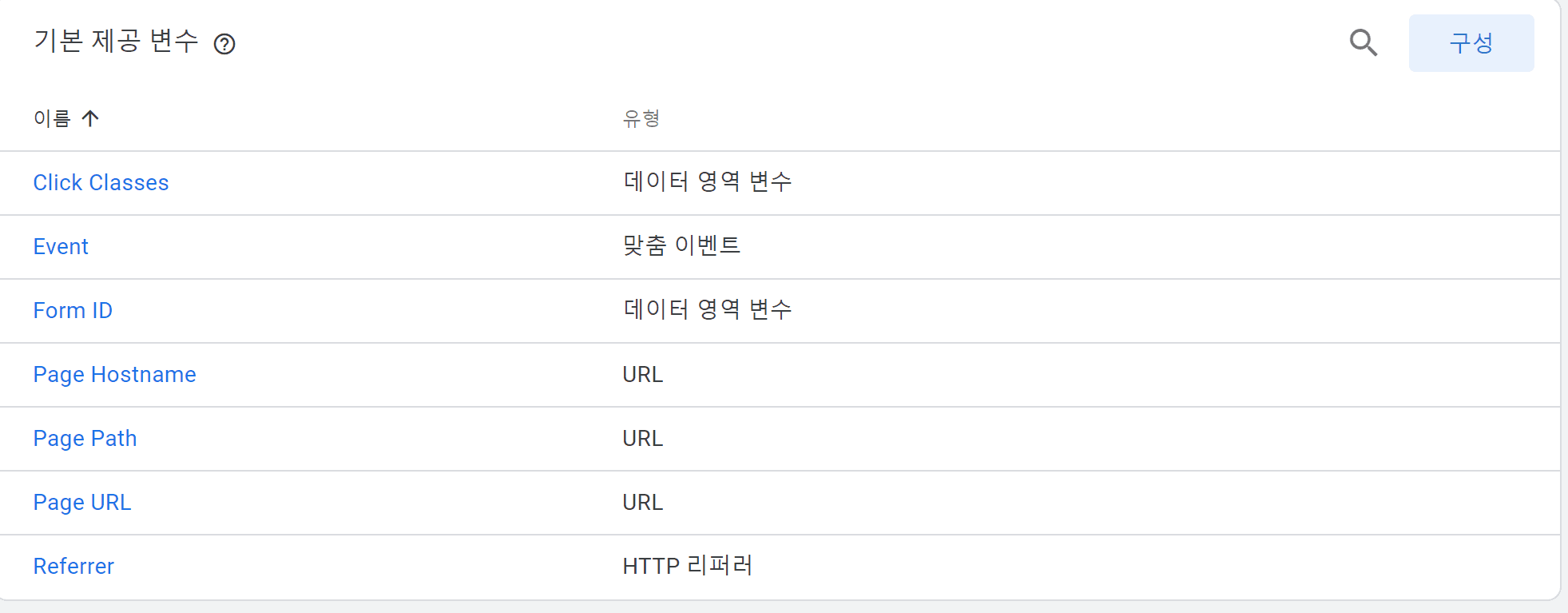1568x613 pixels.
Task: Open search with the magnifying glass icon
Action: coord(1363,42)
